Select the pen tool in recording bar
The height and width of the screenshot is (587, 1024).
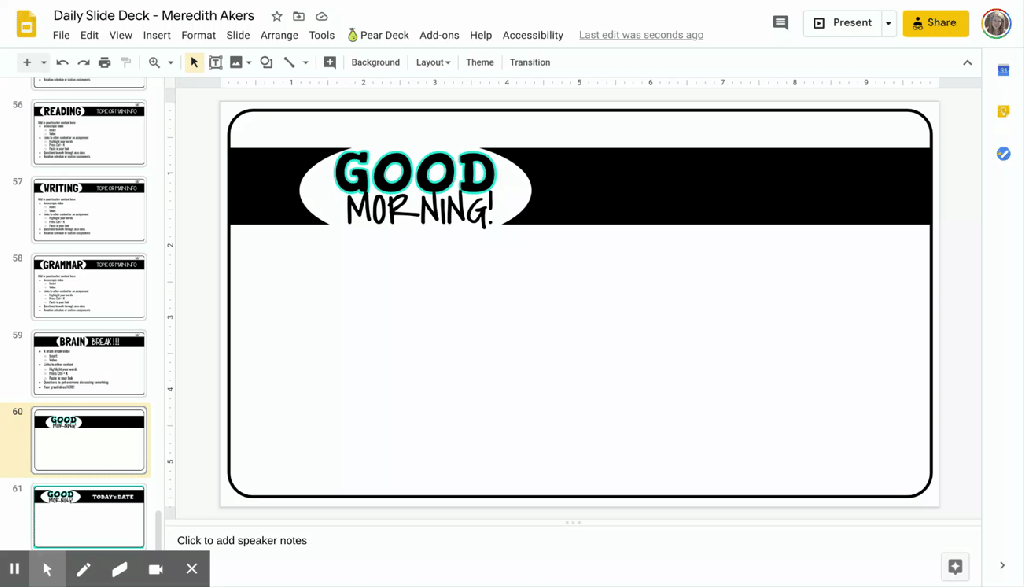click(x=84, y=569)
